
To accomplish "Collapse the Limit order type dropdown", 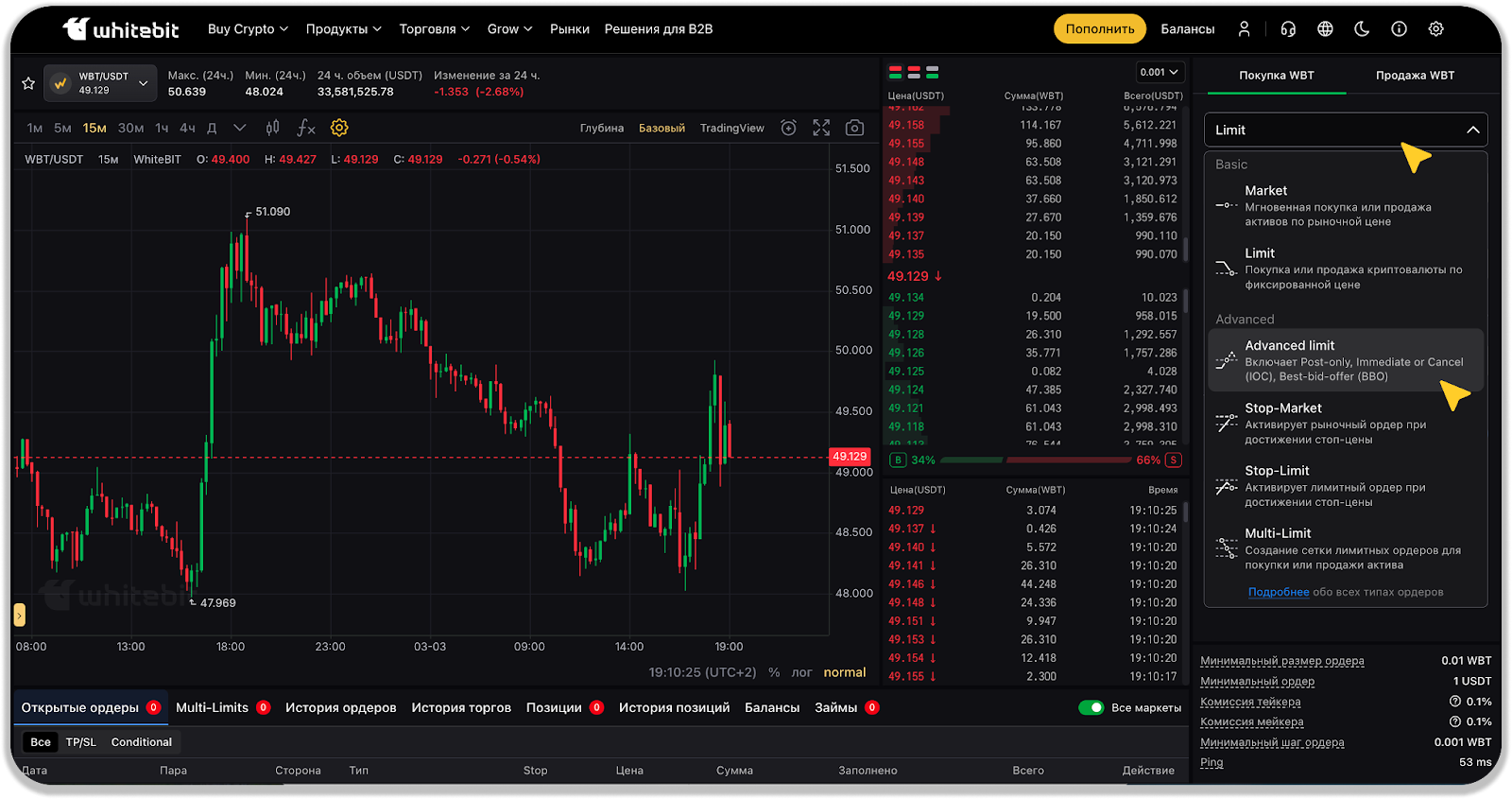I will pyautogui.click(x=1472, y=130).
